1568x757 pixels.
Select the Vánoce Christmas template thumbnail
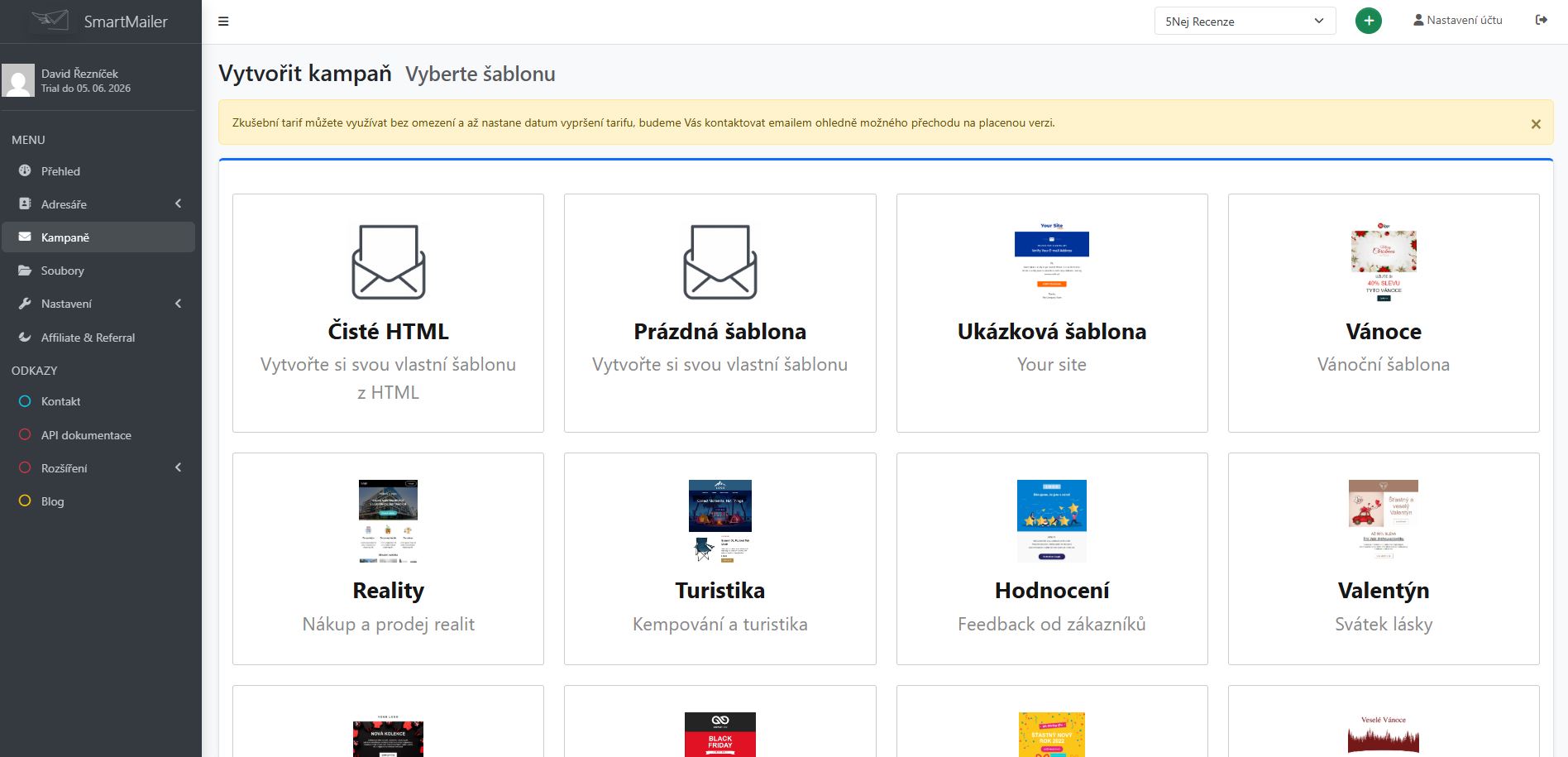pos(1384,261)
